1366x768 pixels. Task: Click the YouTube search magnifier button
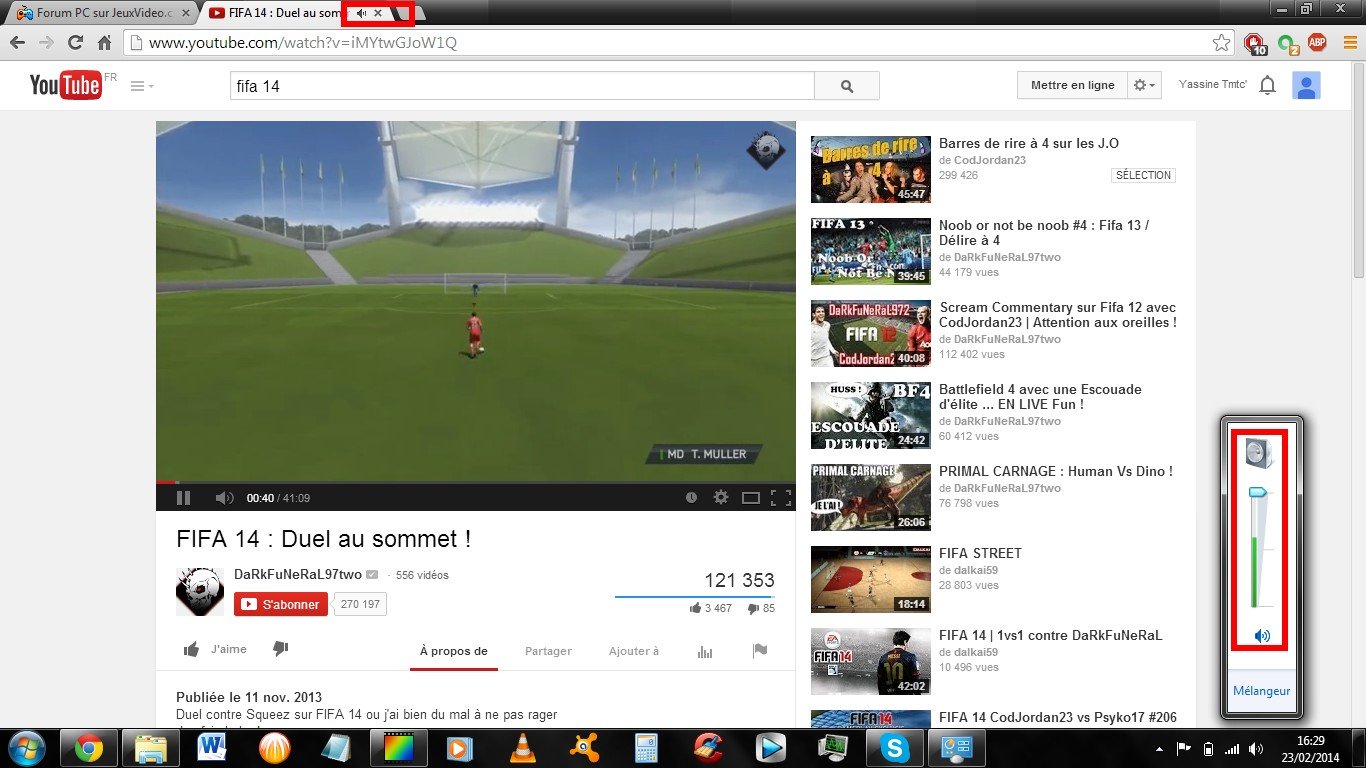tap(847, 86)
